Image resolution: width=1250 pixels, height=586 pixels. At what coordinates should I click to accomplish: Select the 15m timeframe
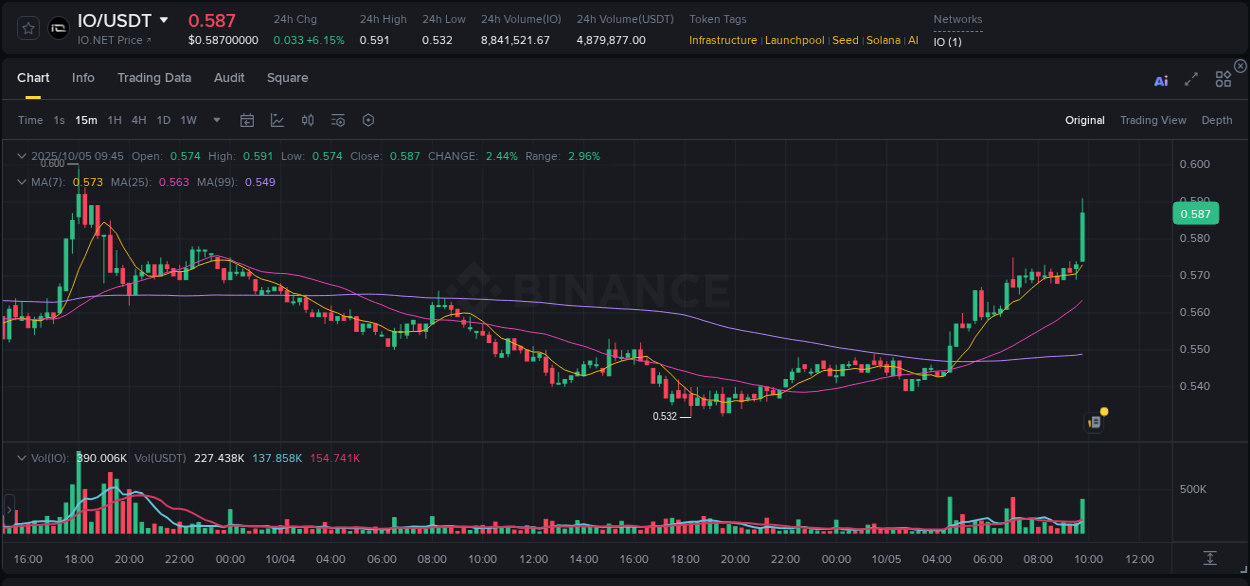click(86, 119)
